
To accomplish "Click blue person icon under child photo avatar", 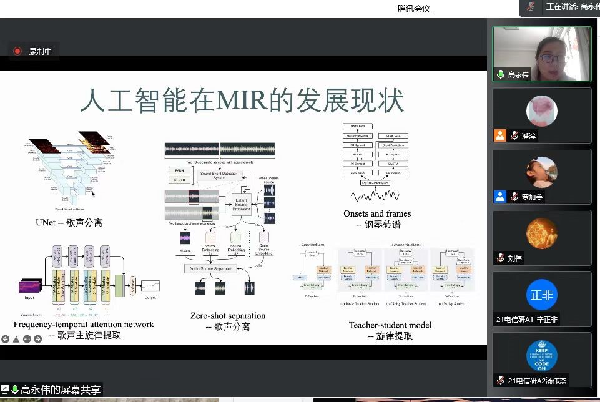I will [x=500, y=197].
